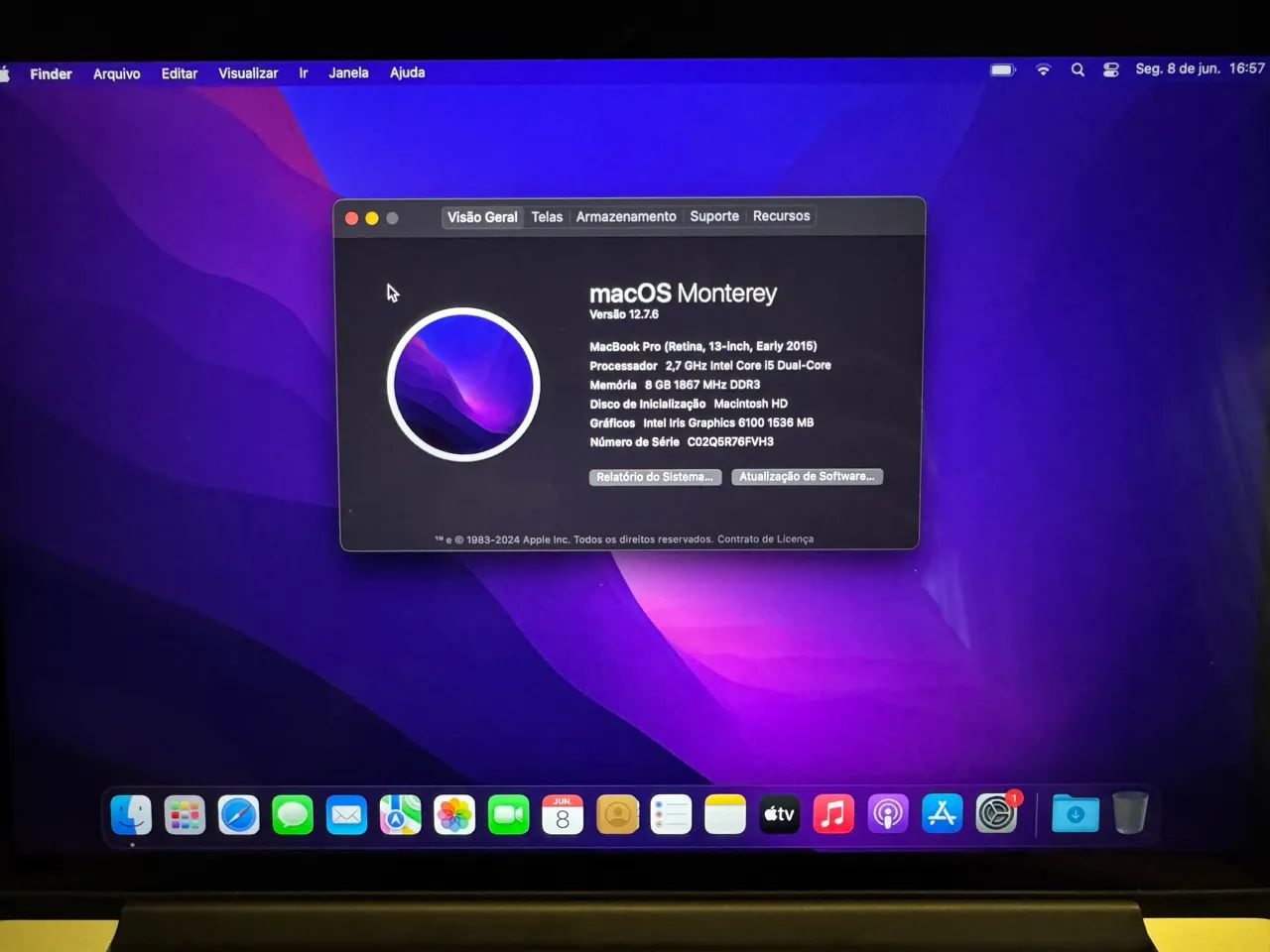This screenshot has width=1270, height=952.
Task: Open the Notes app in the Dock
Action: coord(725,815)
